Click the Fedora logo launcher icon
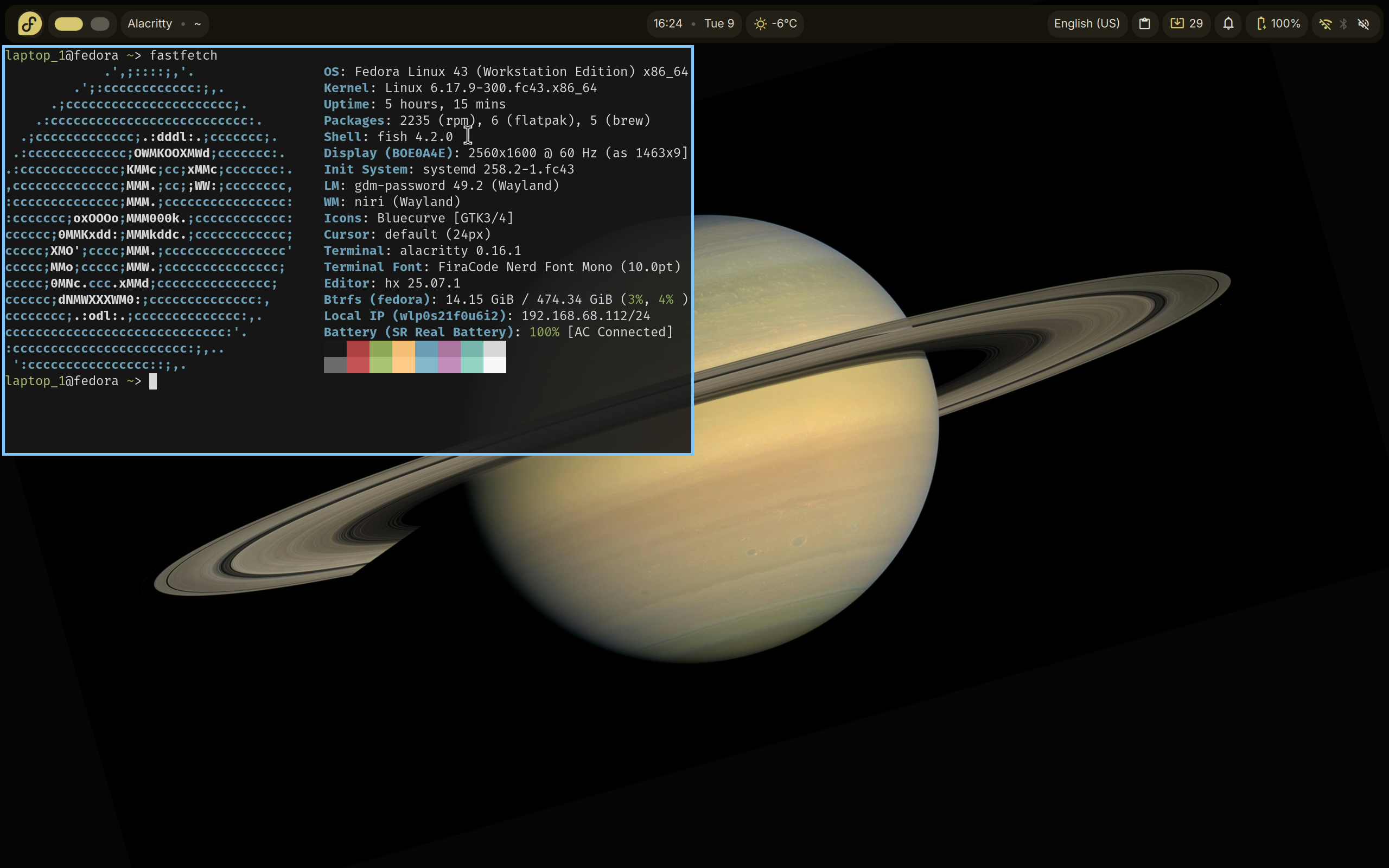The height and width of the screenshot is (868, 1389). coord(30,23)
